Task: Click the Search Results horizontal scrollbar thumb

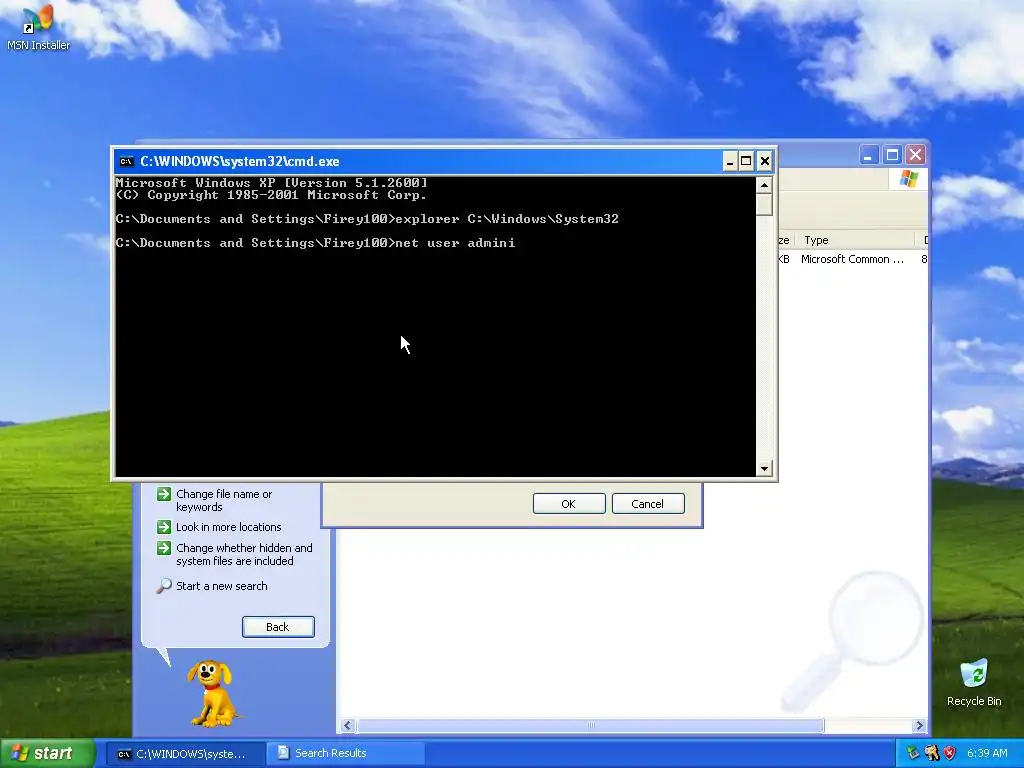Action: pos(590,726)
